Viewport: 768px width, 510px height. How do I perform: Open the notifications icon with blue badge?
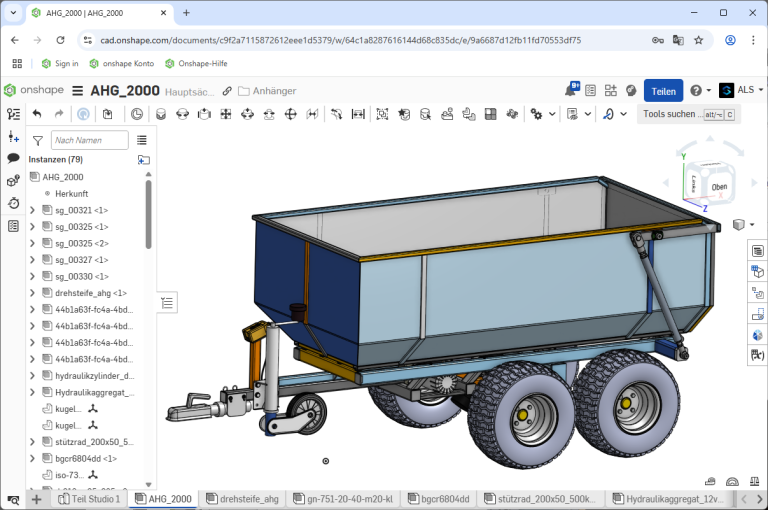click(x=572, y=90)
